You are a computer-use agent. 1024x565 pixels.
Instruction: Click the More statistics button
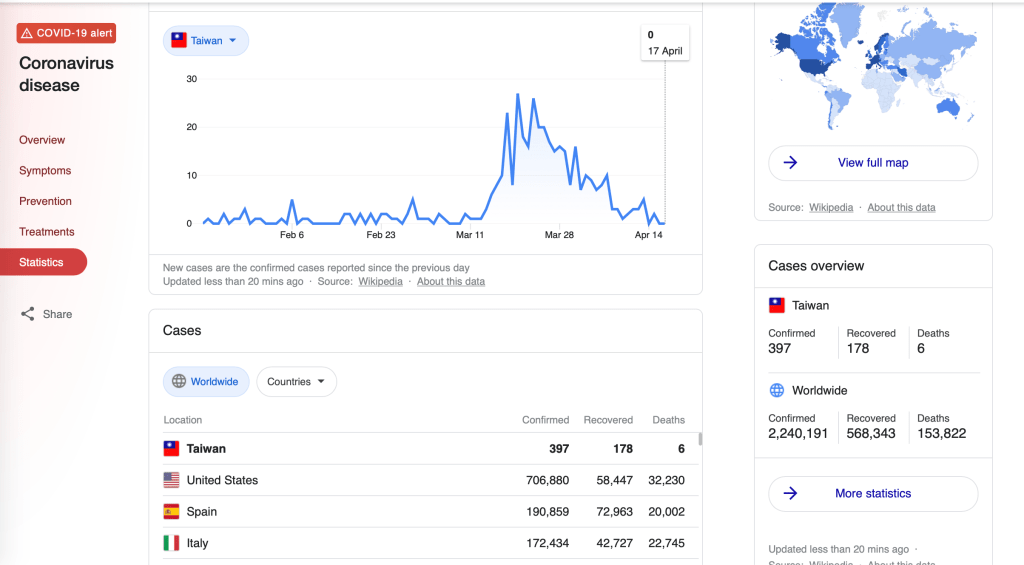click(x=873, y=494)
